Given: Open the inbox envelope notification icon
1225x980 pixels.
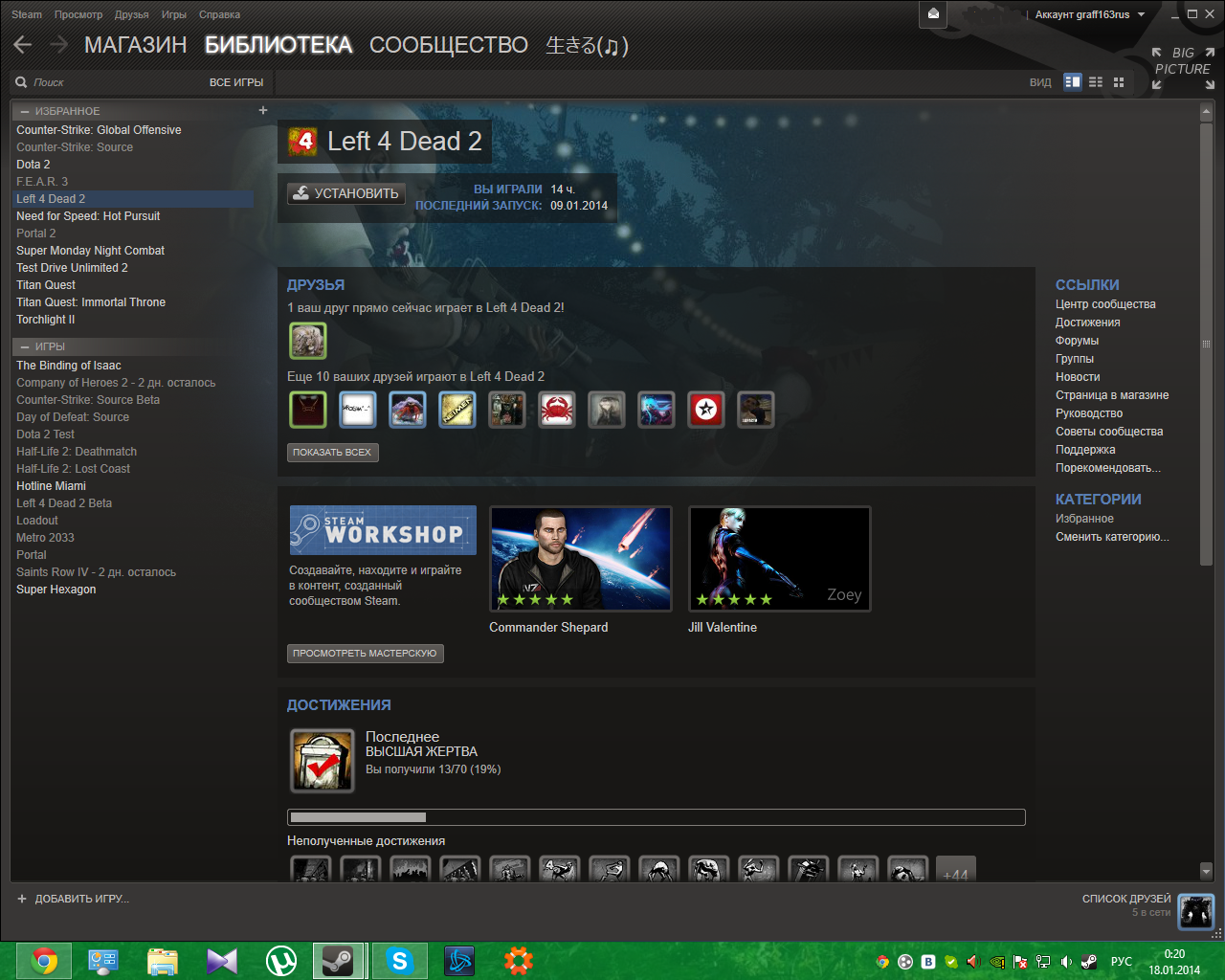Looking at the screenshot, I should pos(933,13).
